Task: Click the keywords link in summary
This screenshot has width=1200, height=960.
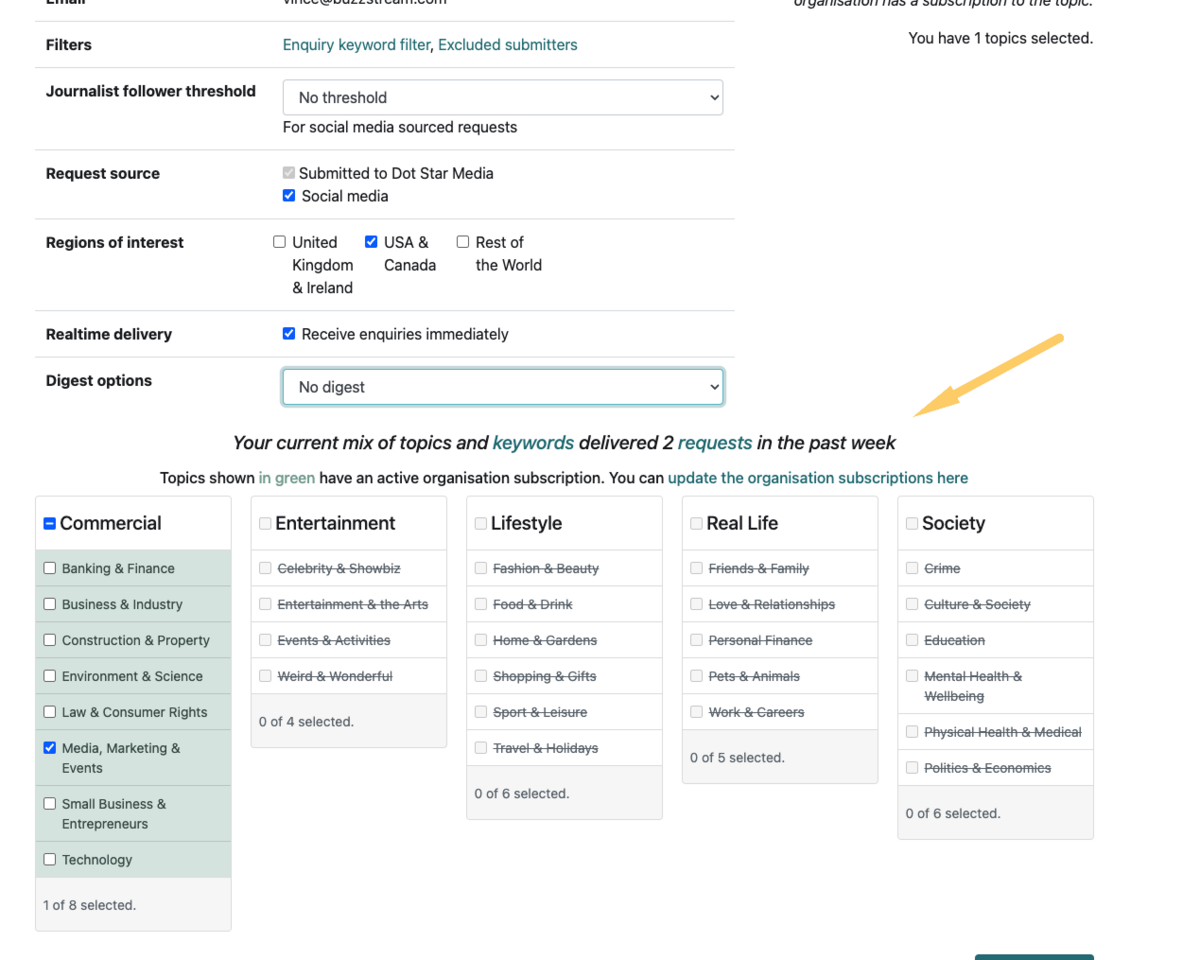Action: pos(533,443)
